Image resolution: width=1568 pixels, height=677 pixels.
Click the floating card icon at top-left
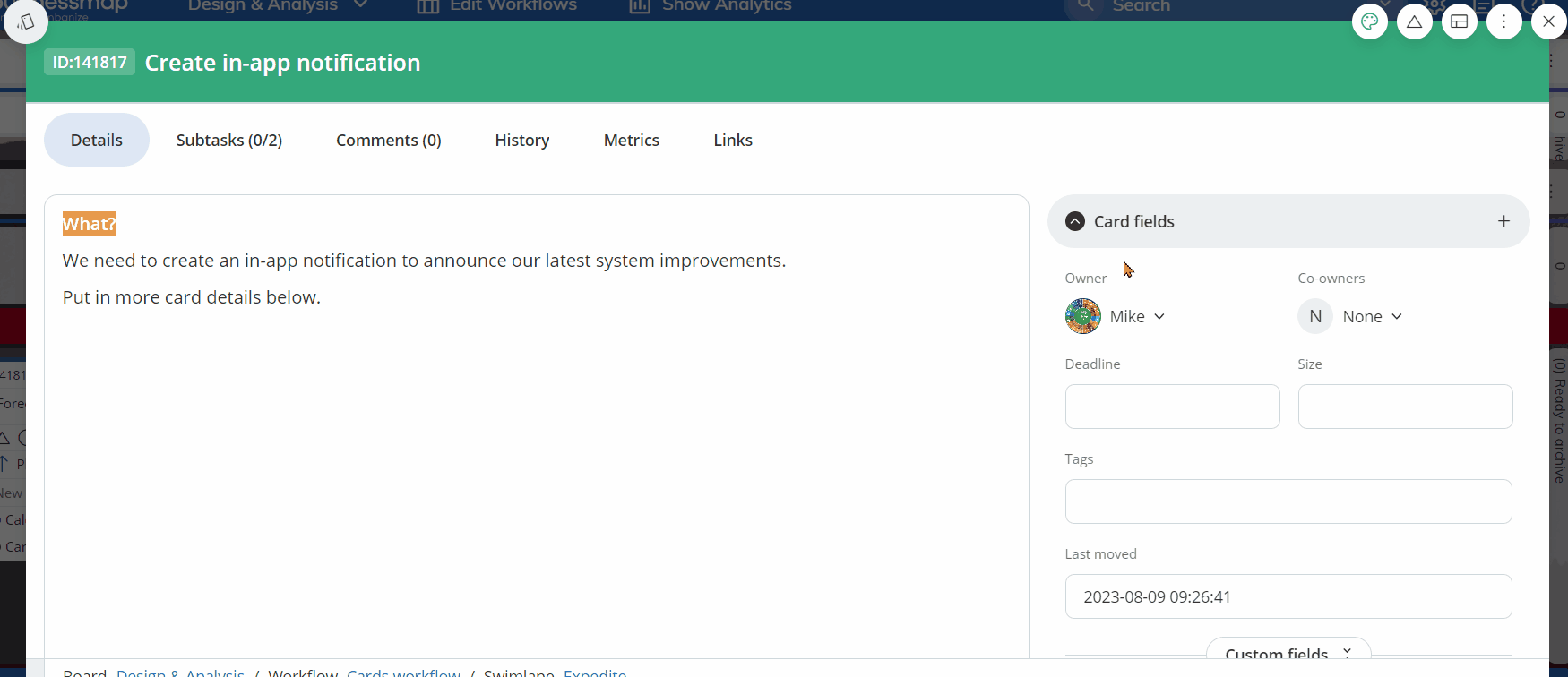point(26,21)
